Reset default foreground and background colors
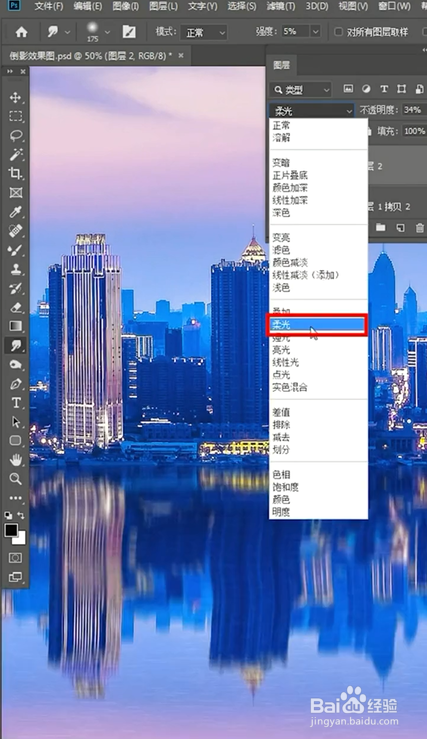The width and height of the screenshot is (427, 739). (8, 516)
